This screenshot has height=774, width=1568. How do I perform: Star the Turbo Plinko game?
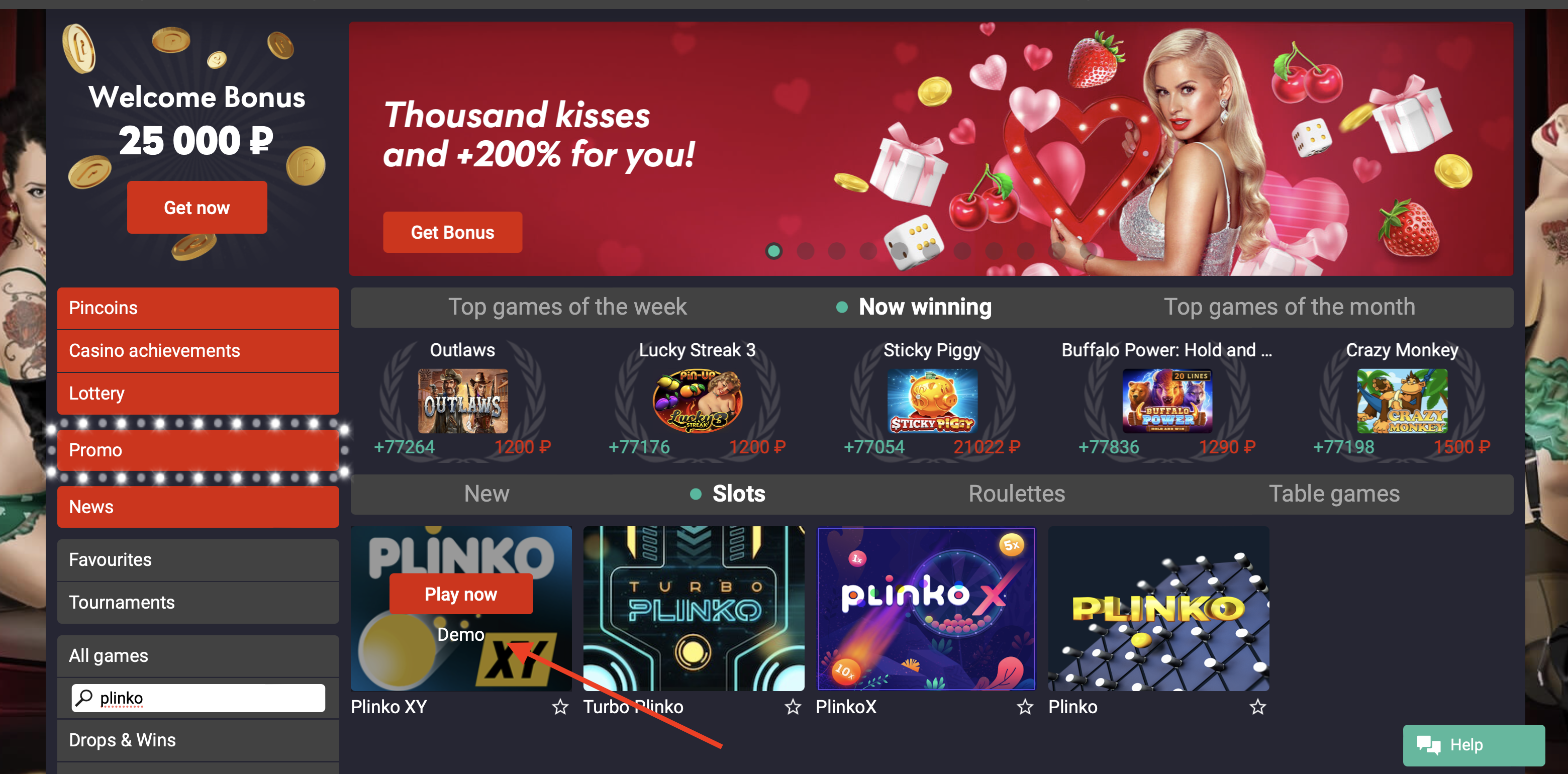tap(793, 707)
